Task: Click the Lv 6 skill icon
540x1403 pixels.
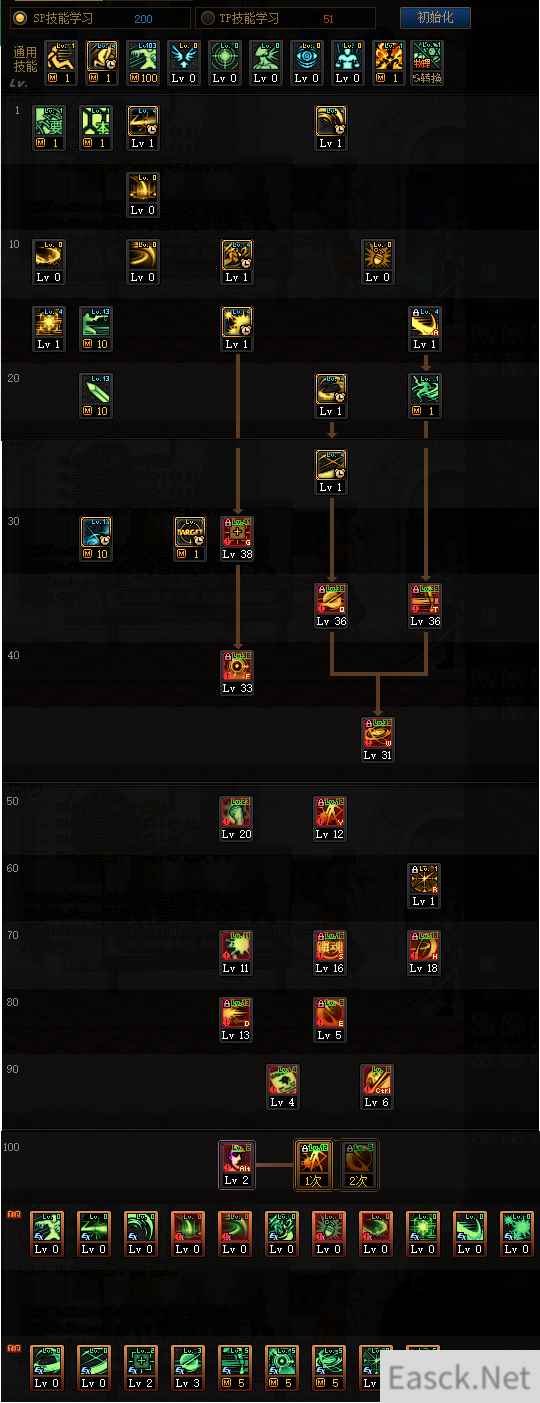Action: pyautogui.click(x=378, y=1086)
